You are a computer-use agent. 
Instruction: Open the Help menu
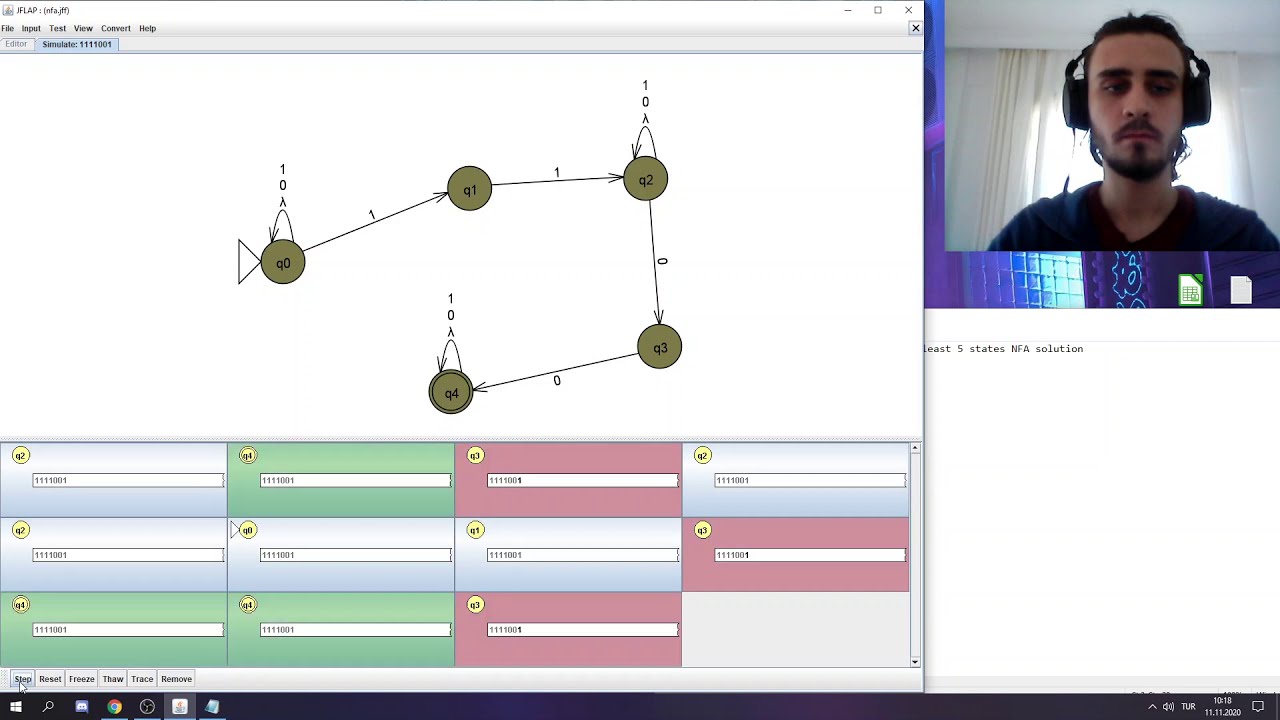[147, 28]
